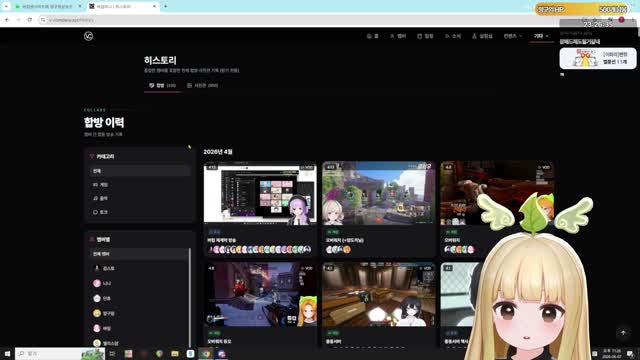Screen dimensions: 640x360
Task: Open the purple app icon right of Chrome on the taskbar
Action: click(x=221, y=353)
